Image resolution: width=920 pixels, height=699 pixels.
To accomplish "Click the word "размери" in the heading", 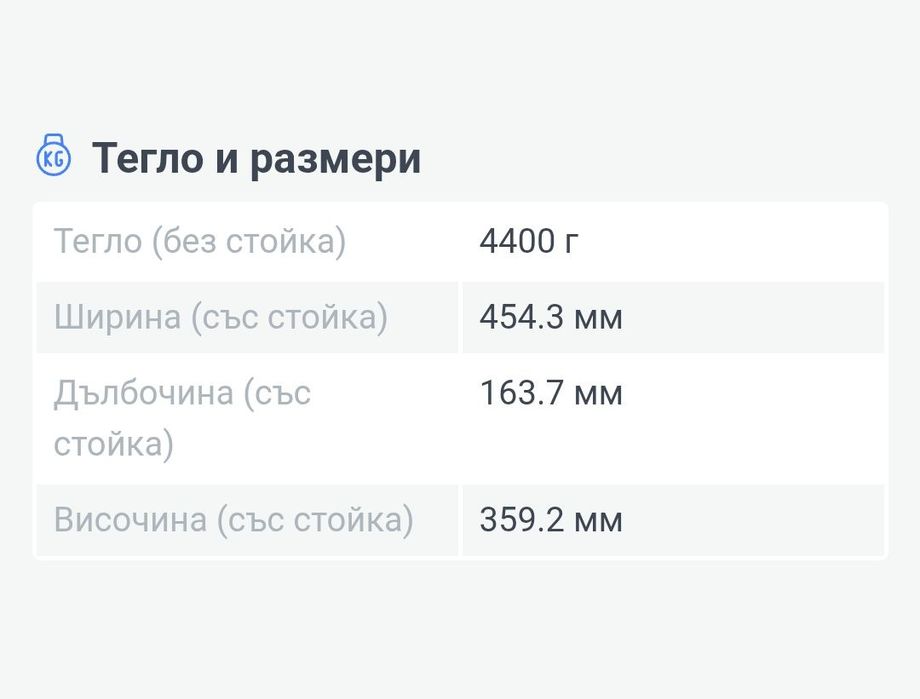I will coord(335,158).
